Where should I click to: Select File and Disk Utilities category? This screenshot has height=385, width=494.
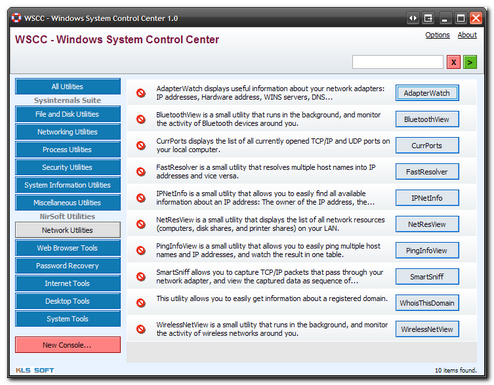pos(68,114)
